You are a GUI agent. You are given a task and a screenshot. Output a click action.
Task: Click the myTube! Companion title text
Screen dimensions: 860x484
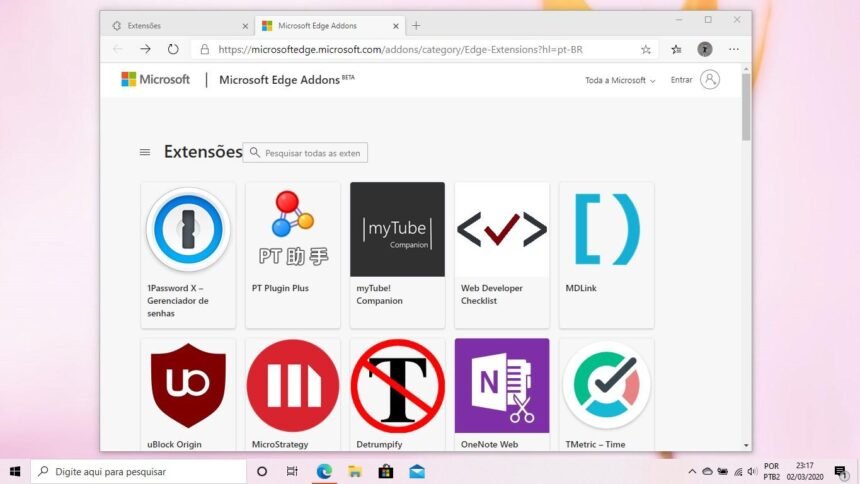[380, 294]
